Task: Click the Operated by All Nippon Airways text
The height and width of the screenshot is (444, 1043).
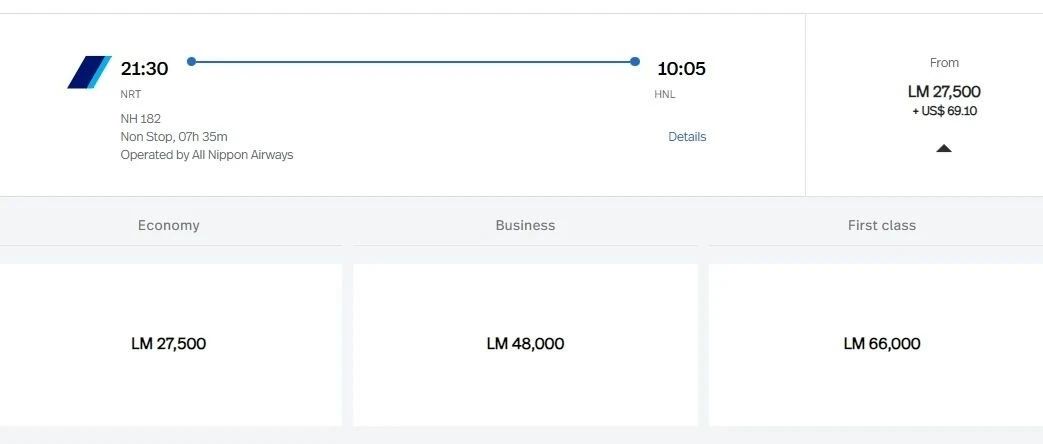Action: [x=207, y=155]
